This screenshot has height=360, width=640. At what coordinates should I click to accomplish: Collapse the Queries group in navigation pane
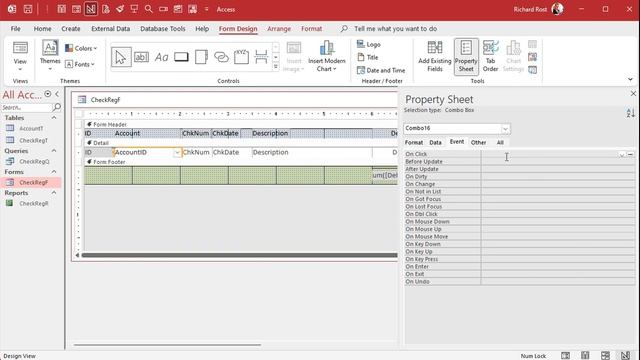[54, 151]
